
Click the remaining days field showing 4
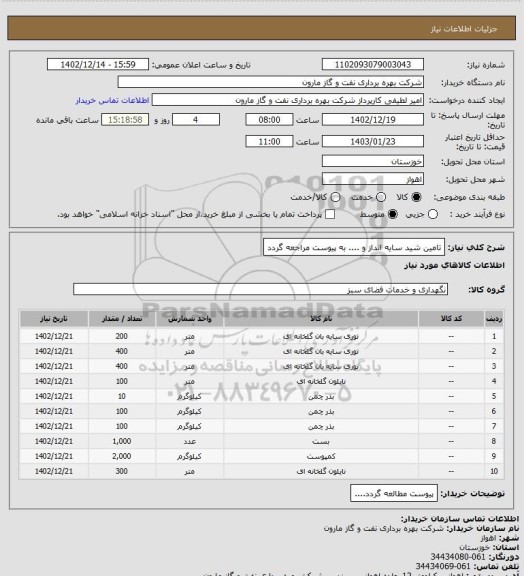point(196,120)
